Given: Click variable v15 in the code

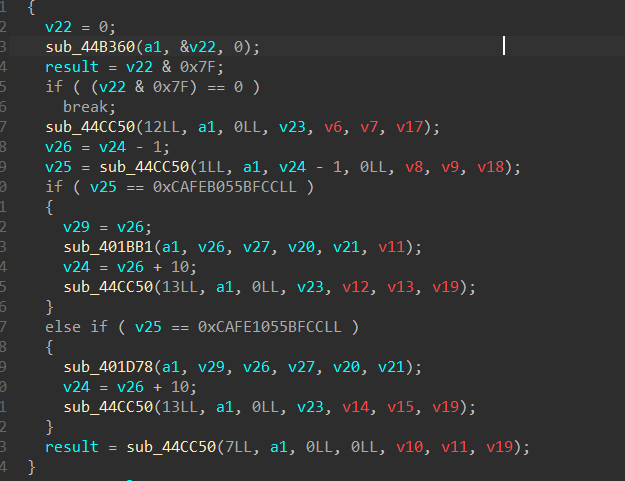Looking at the screenshot, I should 401,407.
